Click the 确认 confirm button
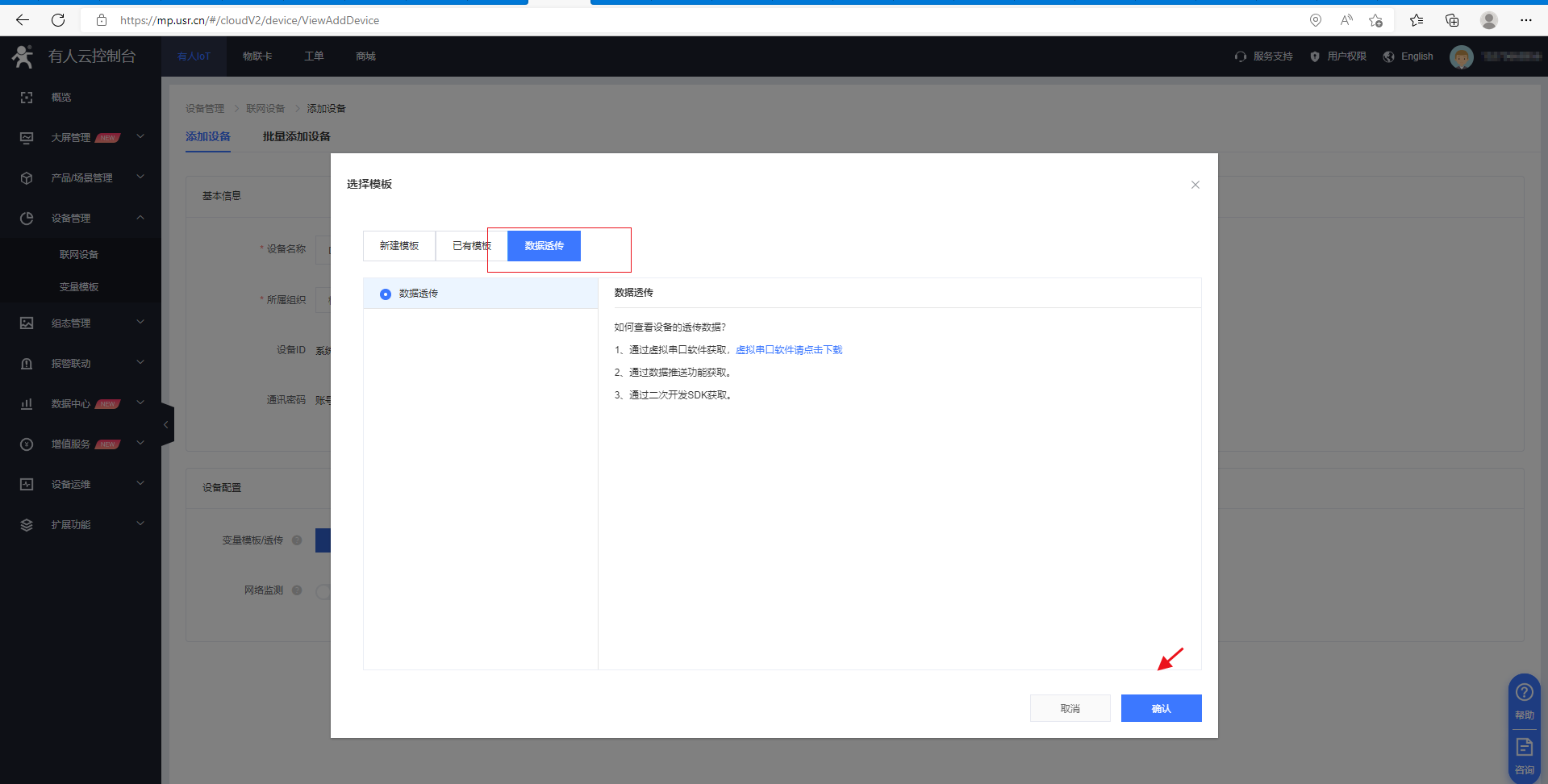 [x=1161, y=708]
